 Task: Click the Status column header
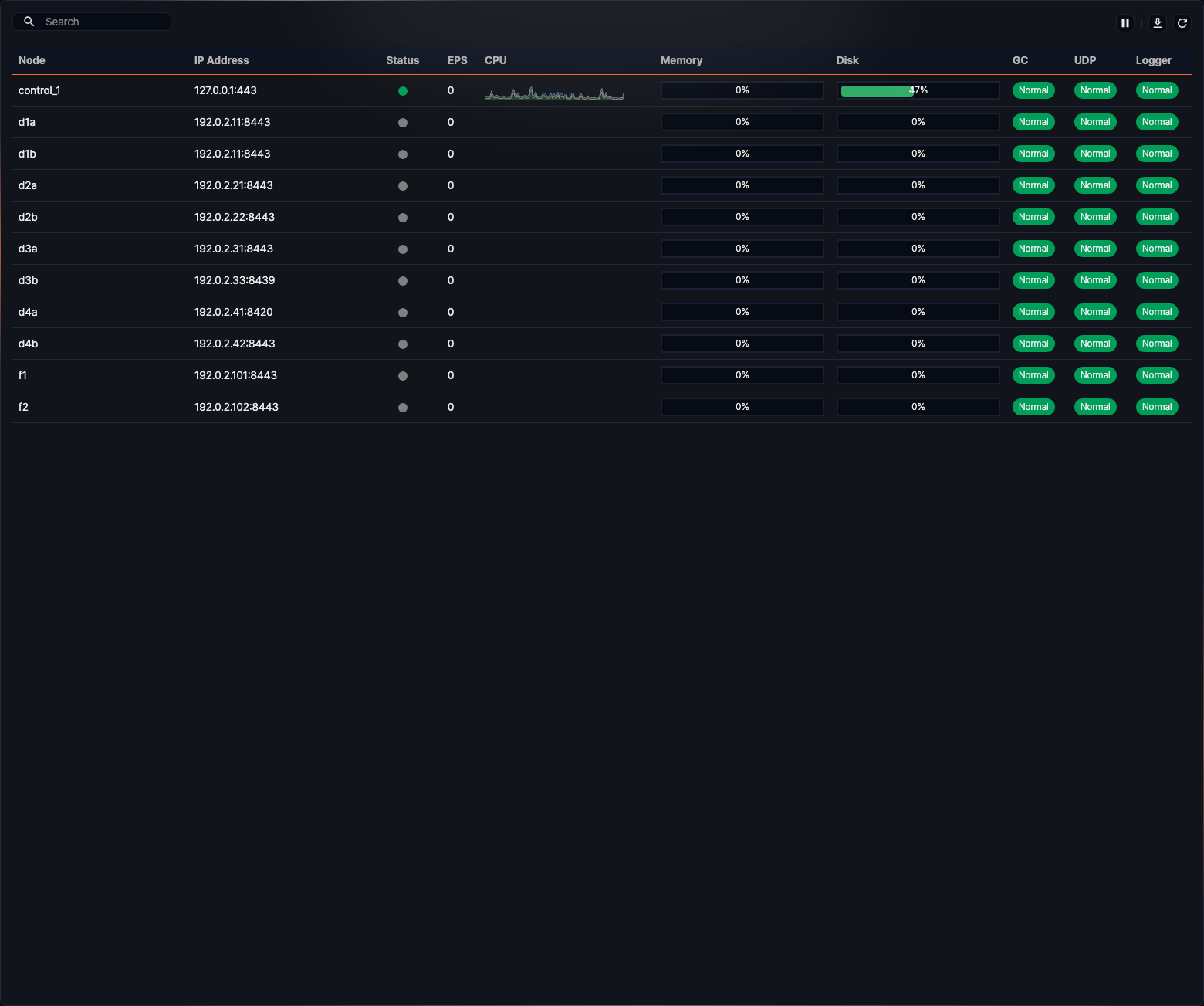pos(402,60)
